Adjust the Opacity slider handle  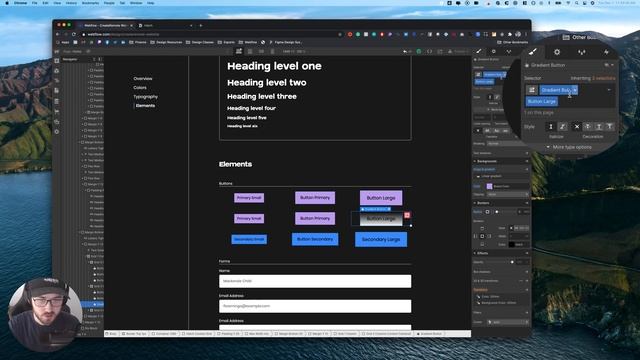click(512, 262)
